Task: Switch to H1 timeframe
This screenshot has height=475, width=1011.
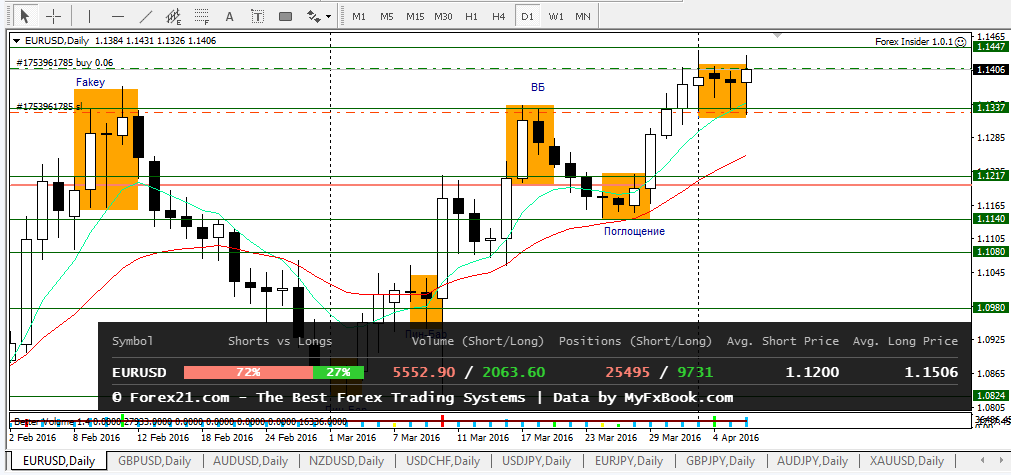Action: [471, 16]
